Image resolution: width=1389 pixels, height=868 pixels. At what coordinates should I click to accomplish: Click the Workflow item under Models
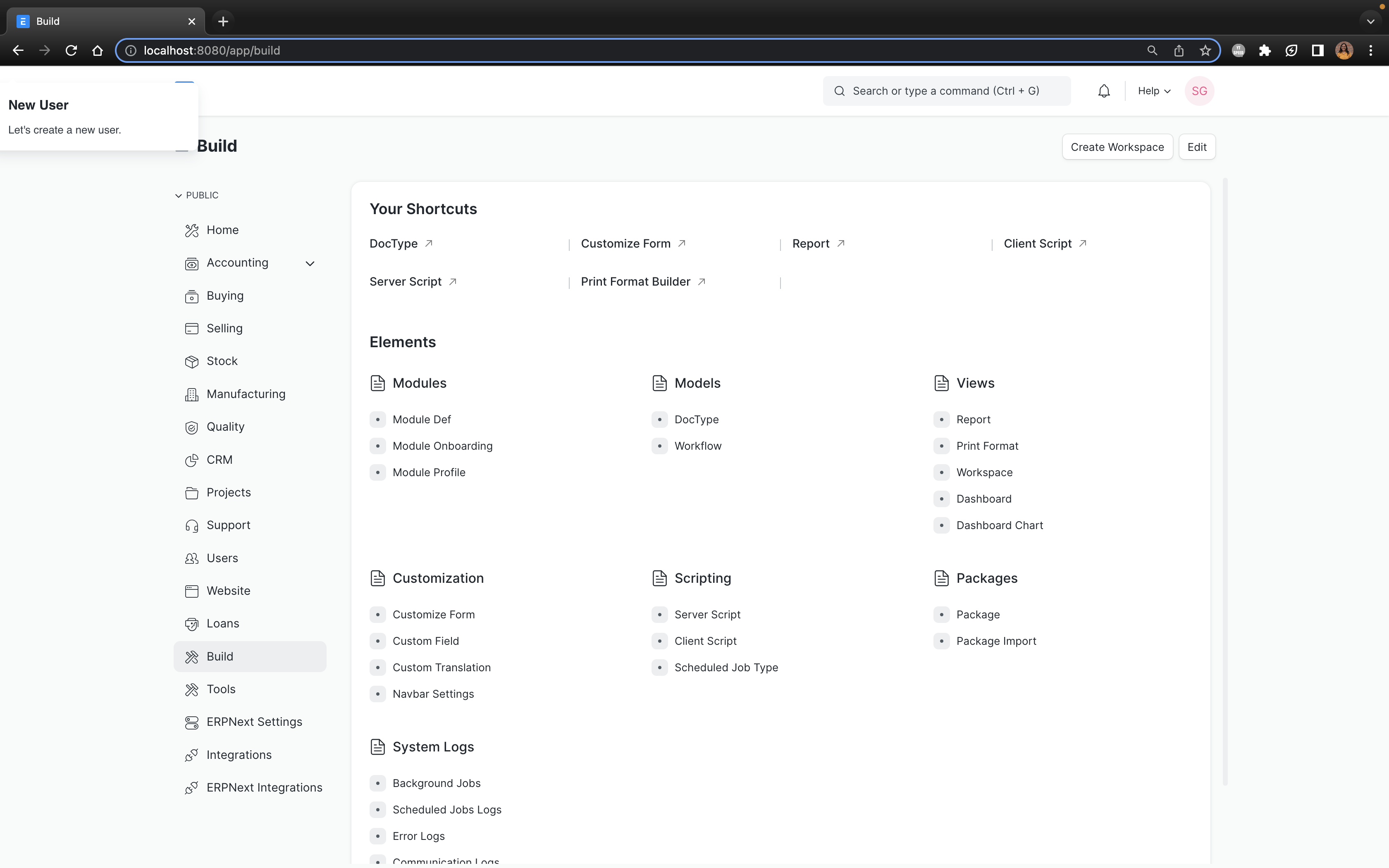[x=698, y=446]
